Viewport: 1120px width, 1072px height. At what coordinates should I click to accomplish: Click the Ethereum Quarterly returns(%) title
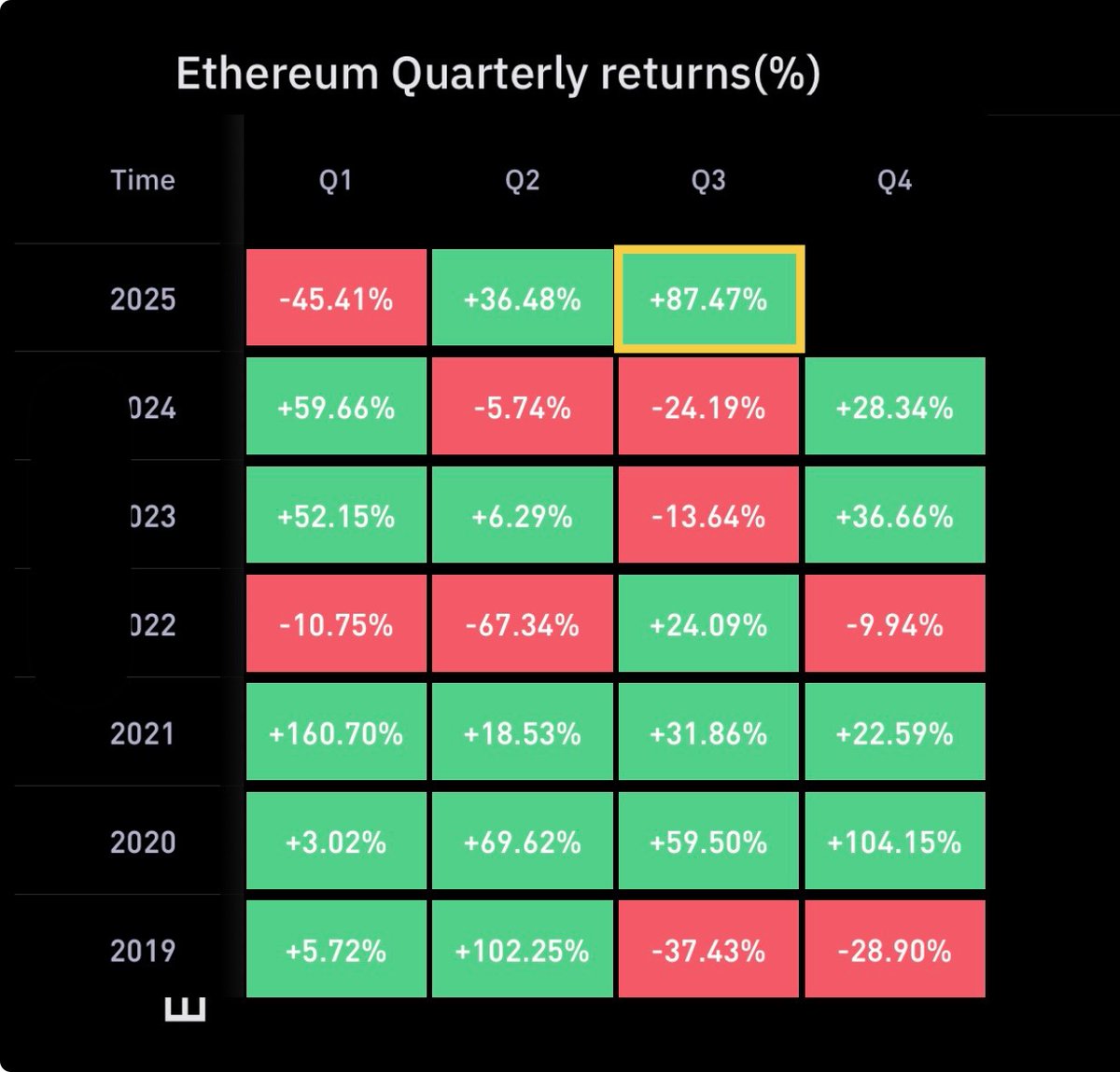point(498,73)
